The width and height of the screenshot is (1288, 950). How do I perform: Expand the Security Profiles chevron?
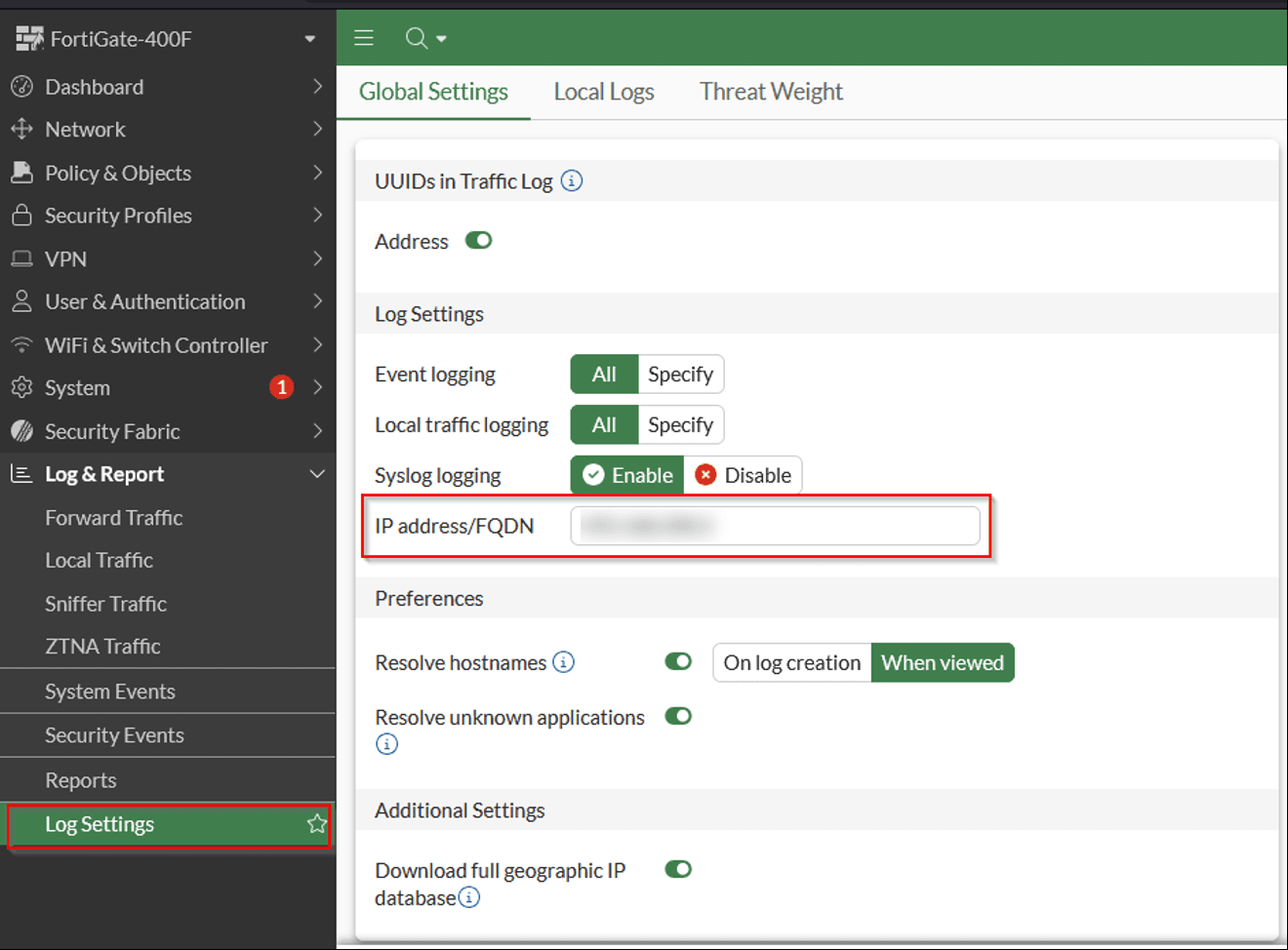(x=317, y=215)
